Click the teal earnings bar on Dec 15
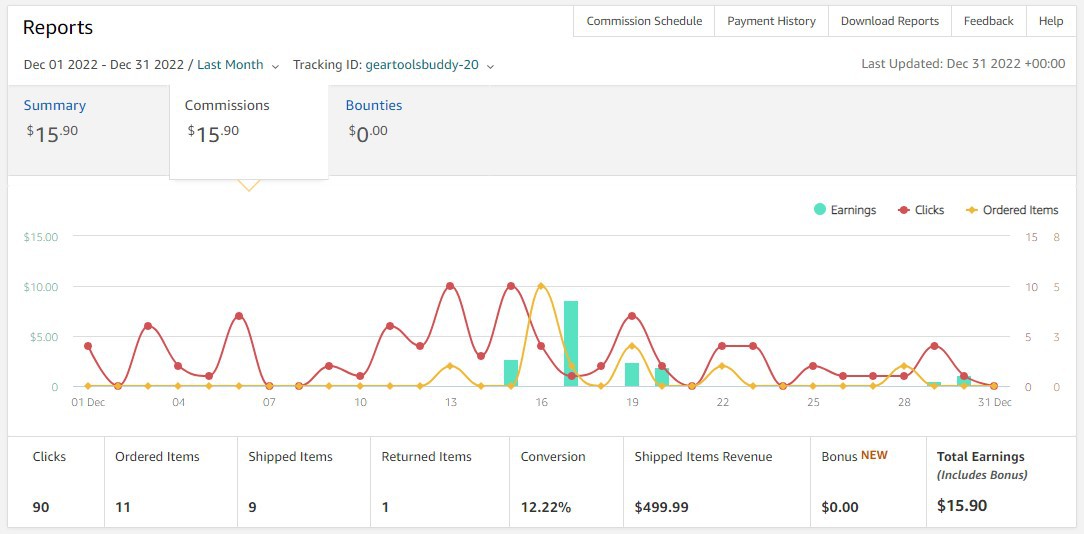 pyautogui.click(x=511, y=373)
